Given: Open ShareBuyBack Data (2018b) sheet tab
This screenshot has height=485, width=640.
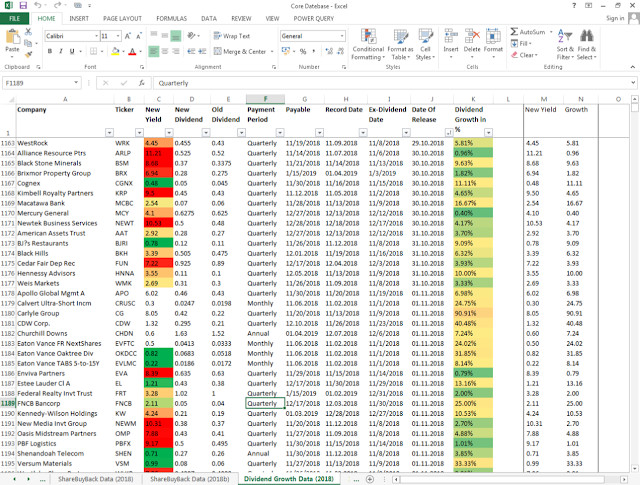Looking at the screenshot, I should 190,479.
